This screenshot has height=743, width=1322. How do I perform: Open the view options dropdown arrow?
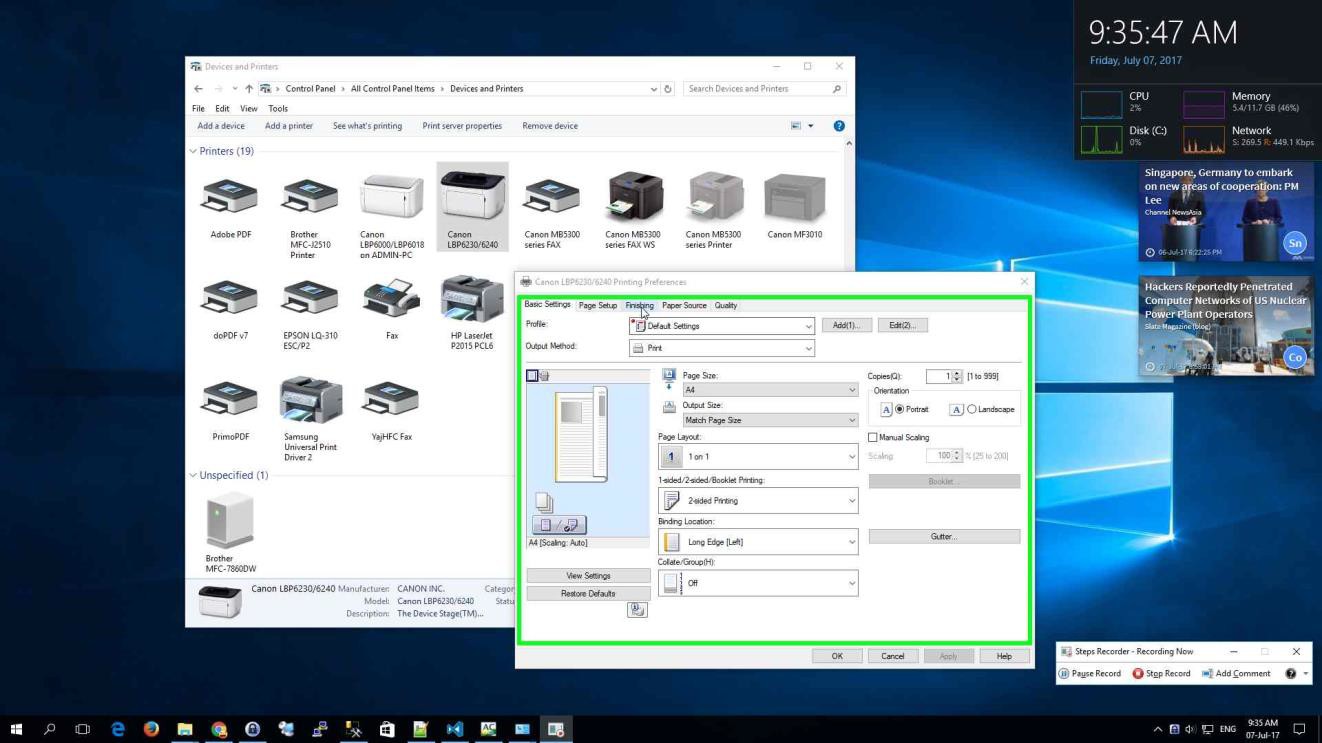(812, 126)
